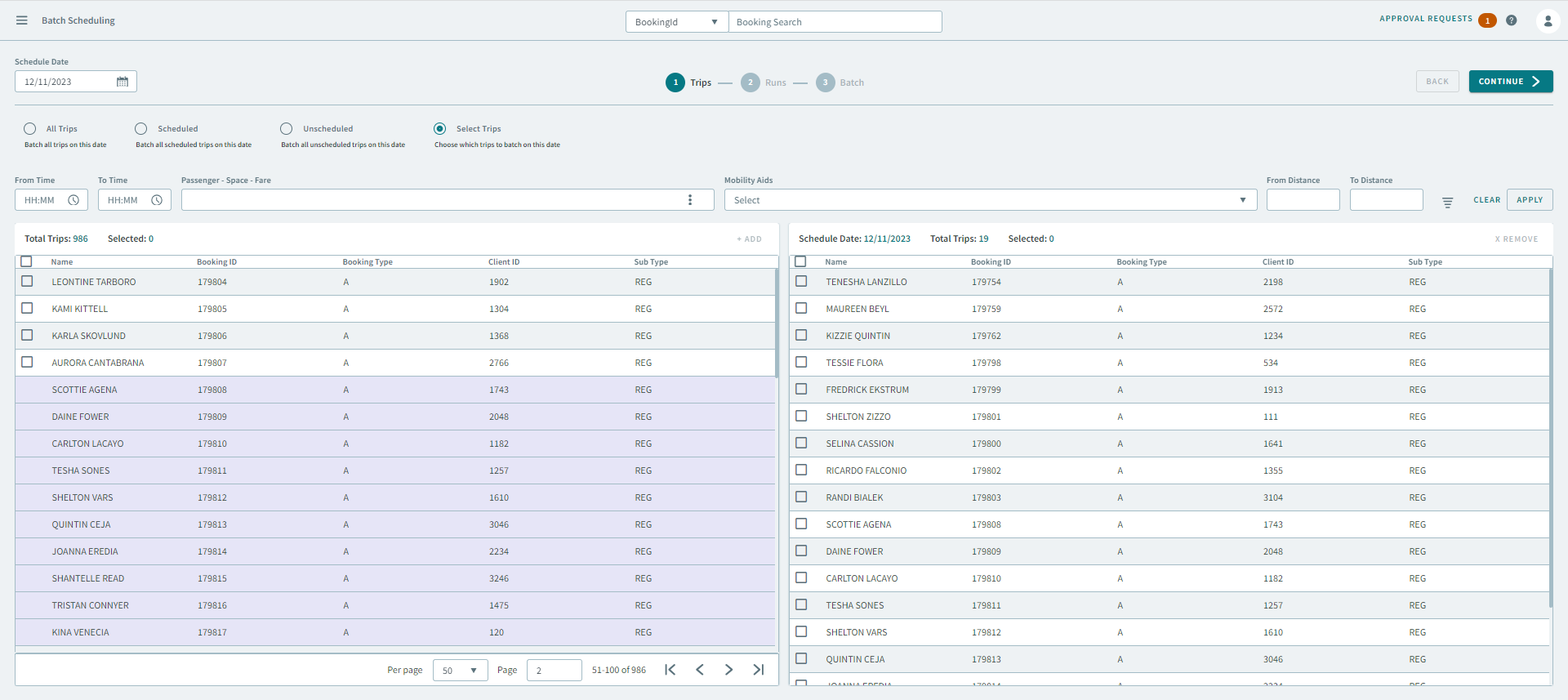The image size is (1568, 700).
Task: Click the CONTINUE button
Action: pyautogui.click(x=1510, y=82)
